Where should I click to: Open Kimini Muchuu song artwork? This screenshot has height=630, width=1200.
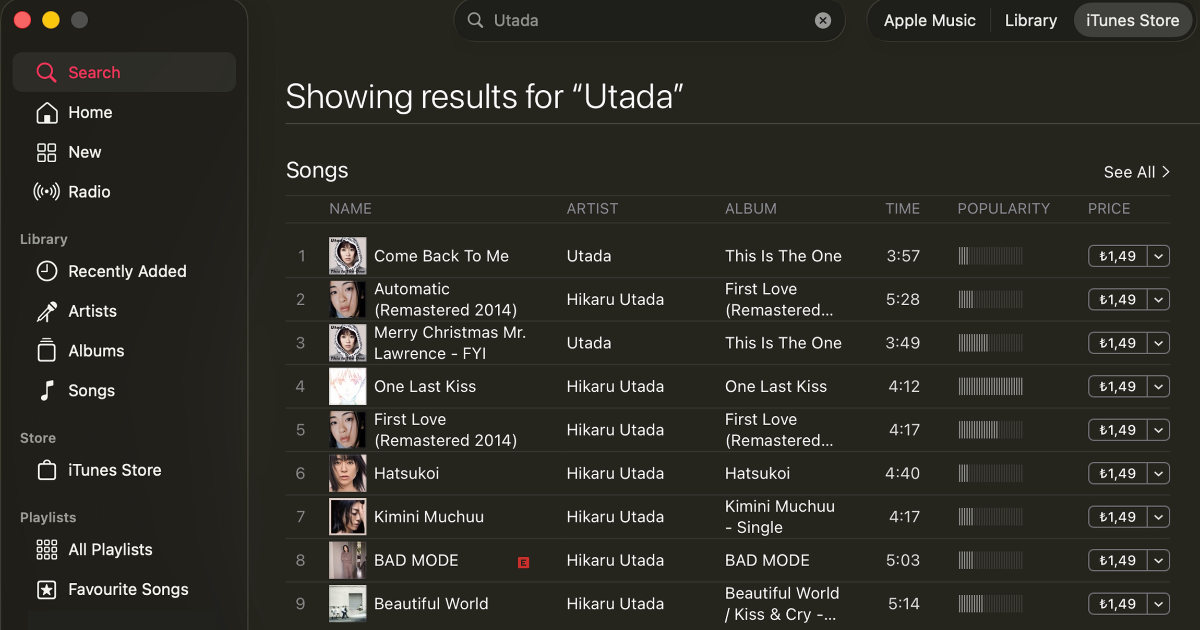[x=348, y=517]
